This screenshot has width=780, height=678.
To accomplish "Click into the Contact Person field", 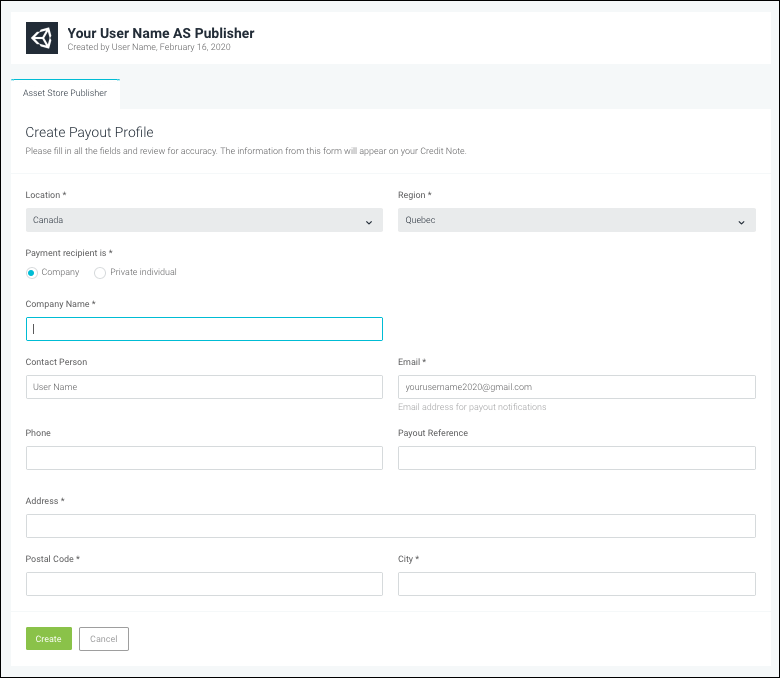I will pos(204,387).
